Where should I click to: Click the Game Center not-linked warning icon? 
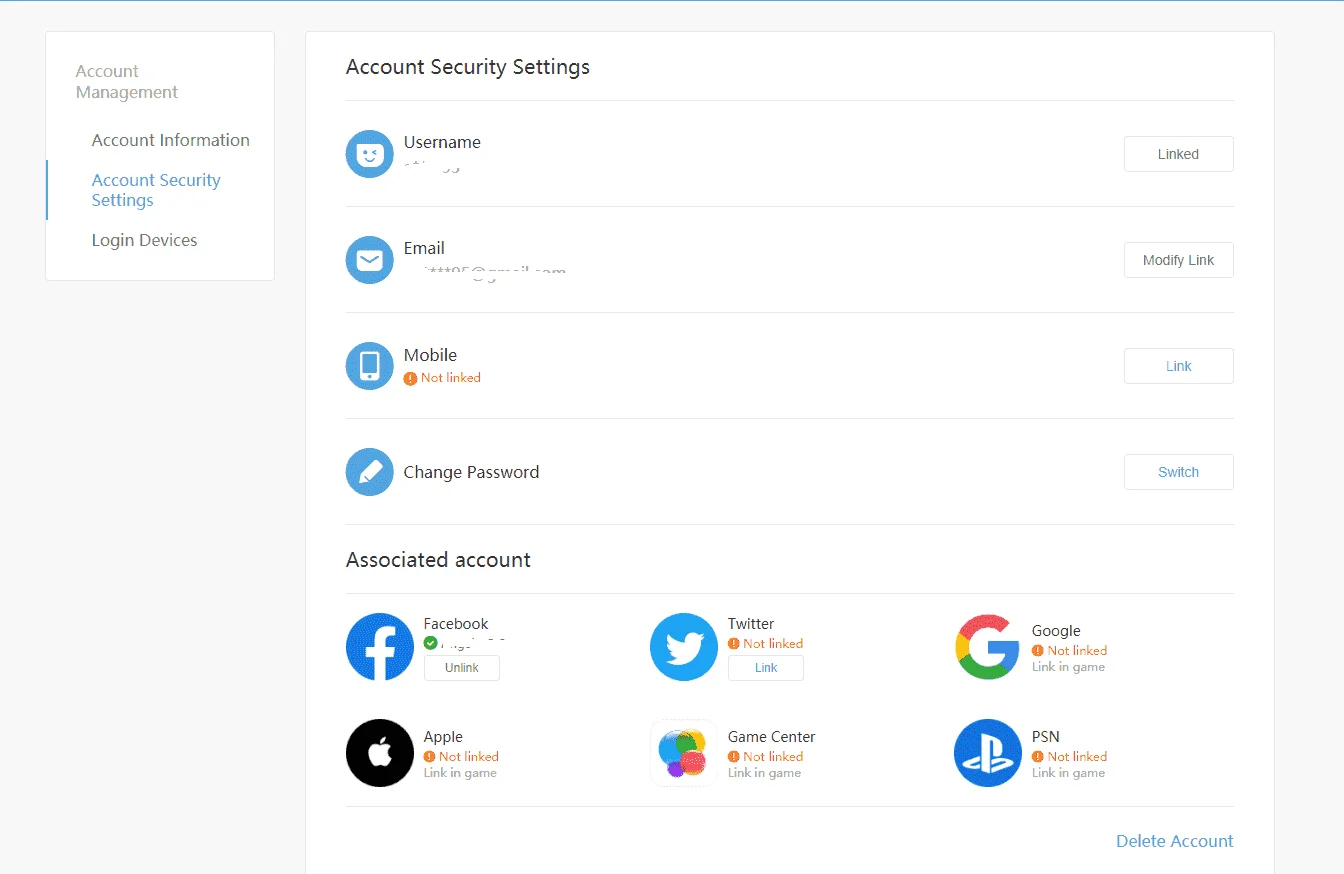pyautogui.click(x=734, y=757)
